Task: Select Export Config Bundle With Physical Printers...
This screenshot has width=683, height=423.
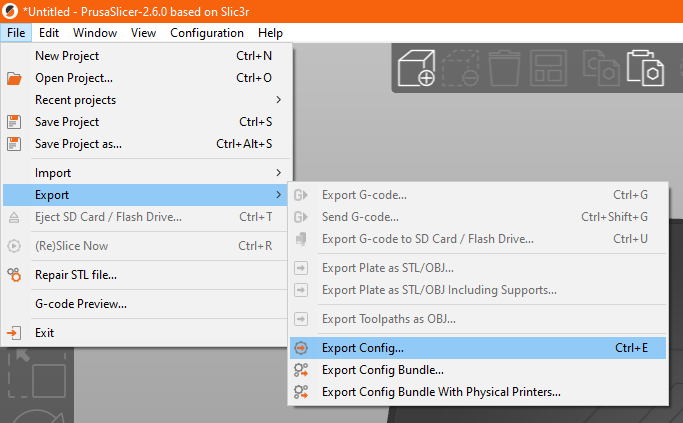Action: 478,392
